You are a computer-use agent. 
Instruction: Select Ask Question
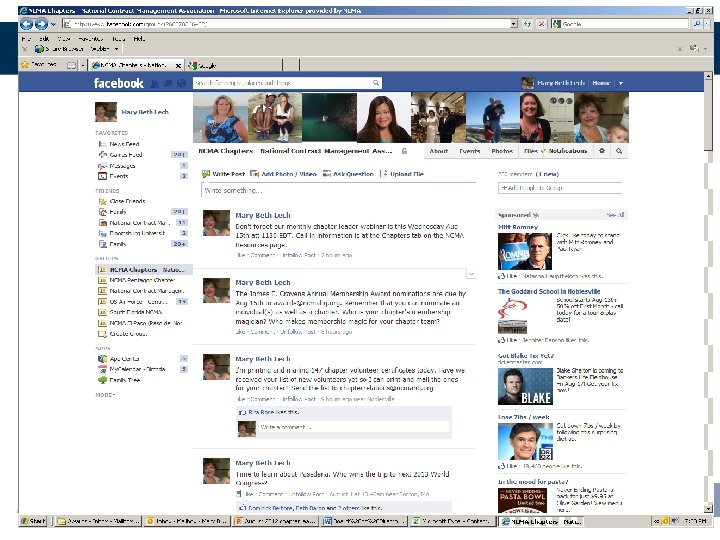(x=348, y=174)
